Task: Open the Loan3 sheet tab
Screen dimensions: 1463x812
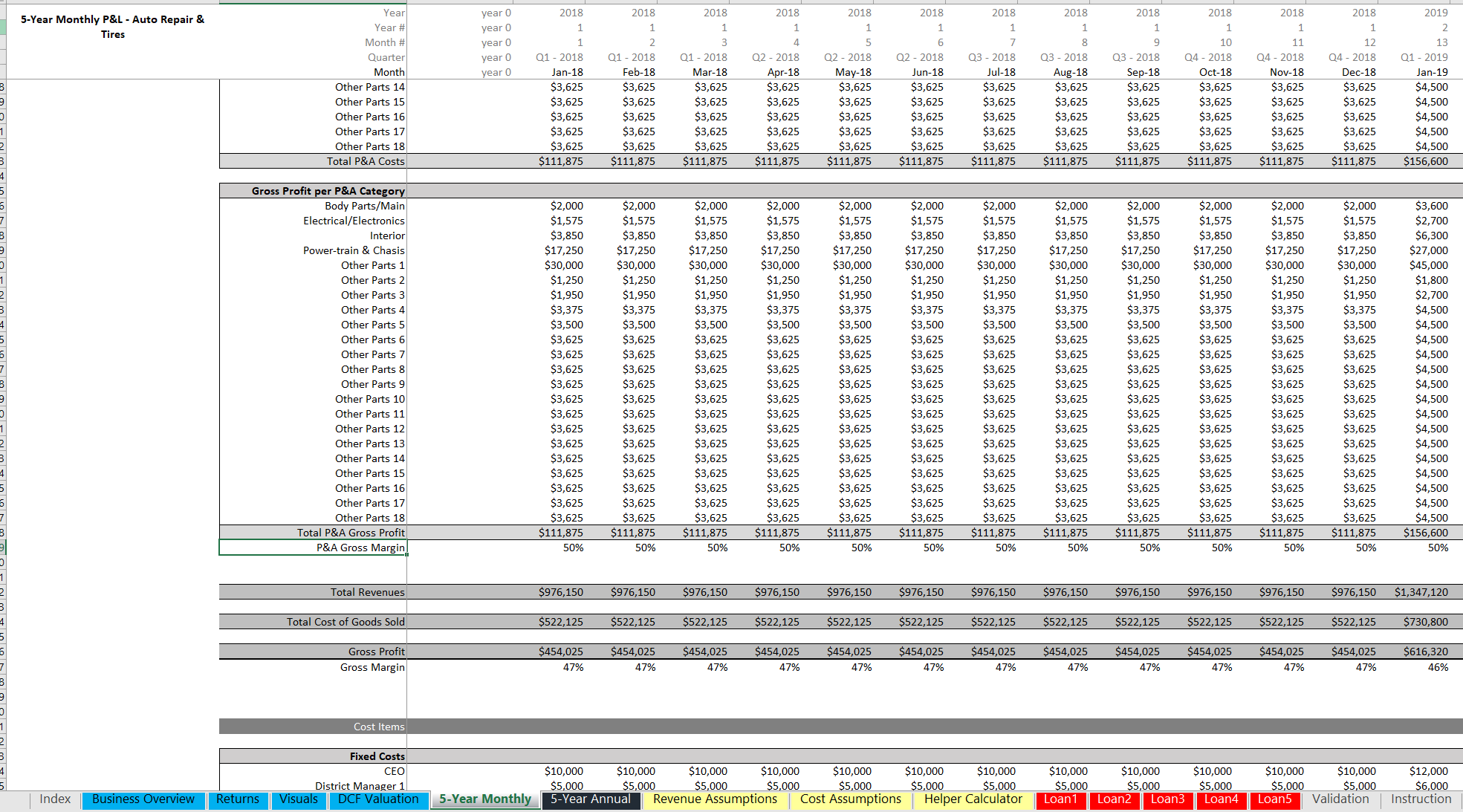Action: (1168, 799)
